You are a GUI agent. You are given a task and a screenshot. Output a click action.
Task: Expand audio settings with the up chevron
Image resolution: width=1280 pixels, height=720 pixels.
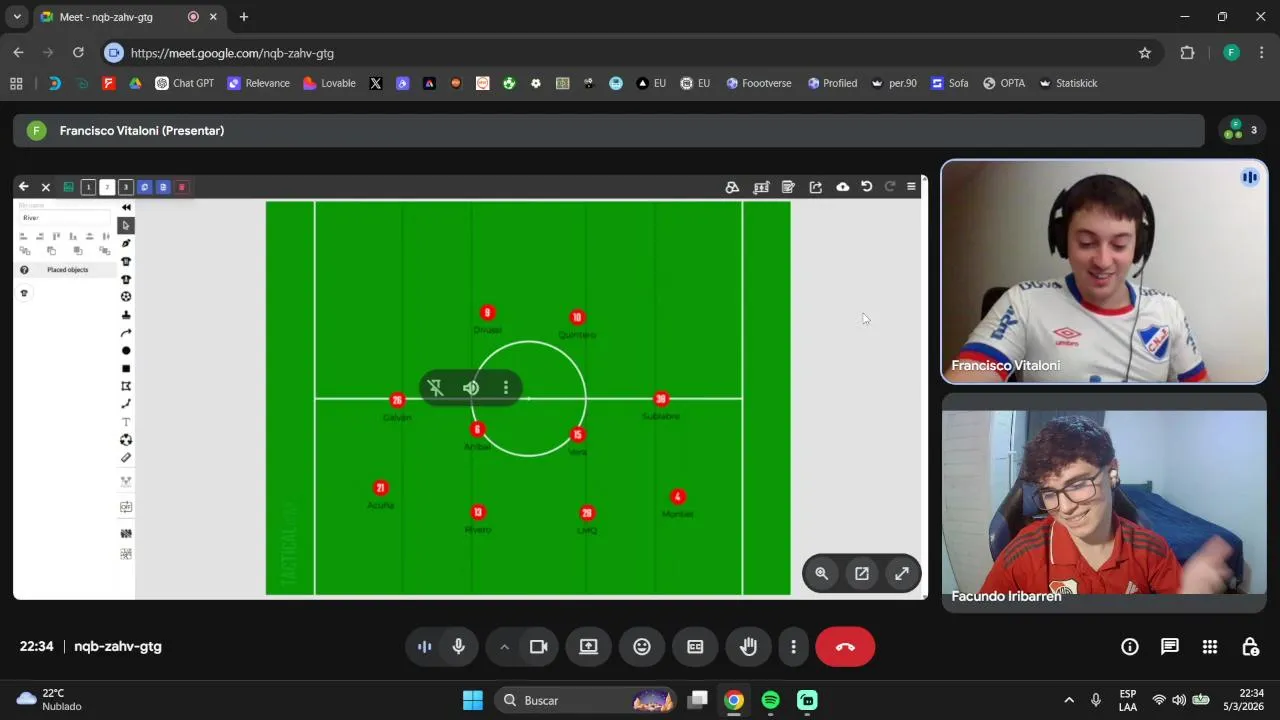(505, 647)
